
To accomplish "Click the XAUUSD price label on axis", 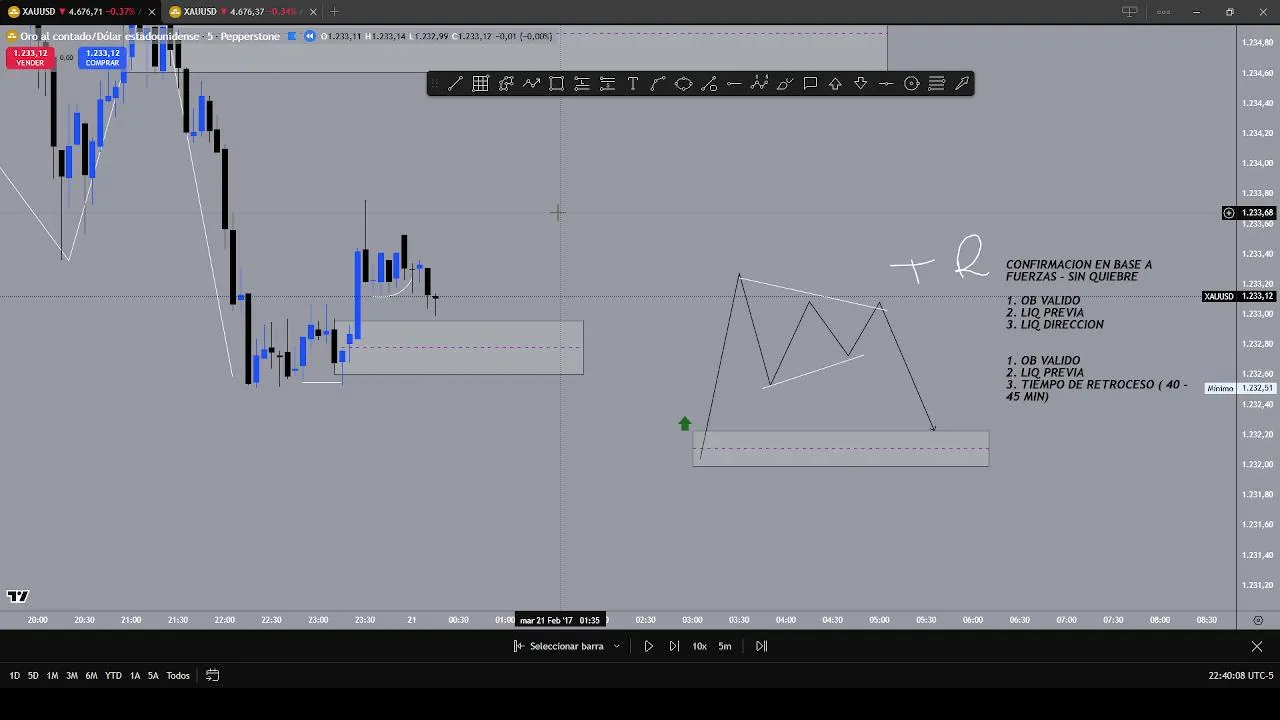I will 1219,297.
